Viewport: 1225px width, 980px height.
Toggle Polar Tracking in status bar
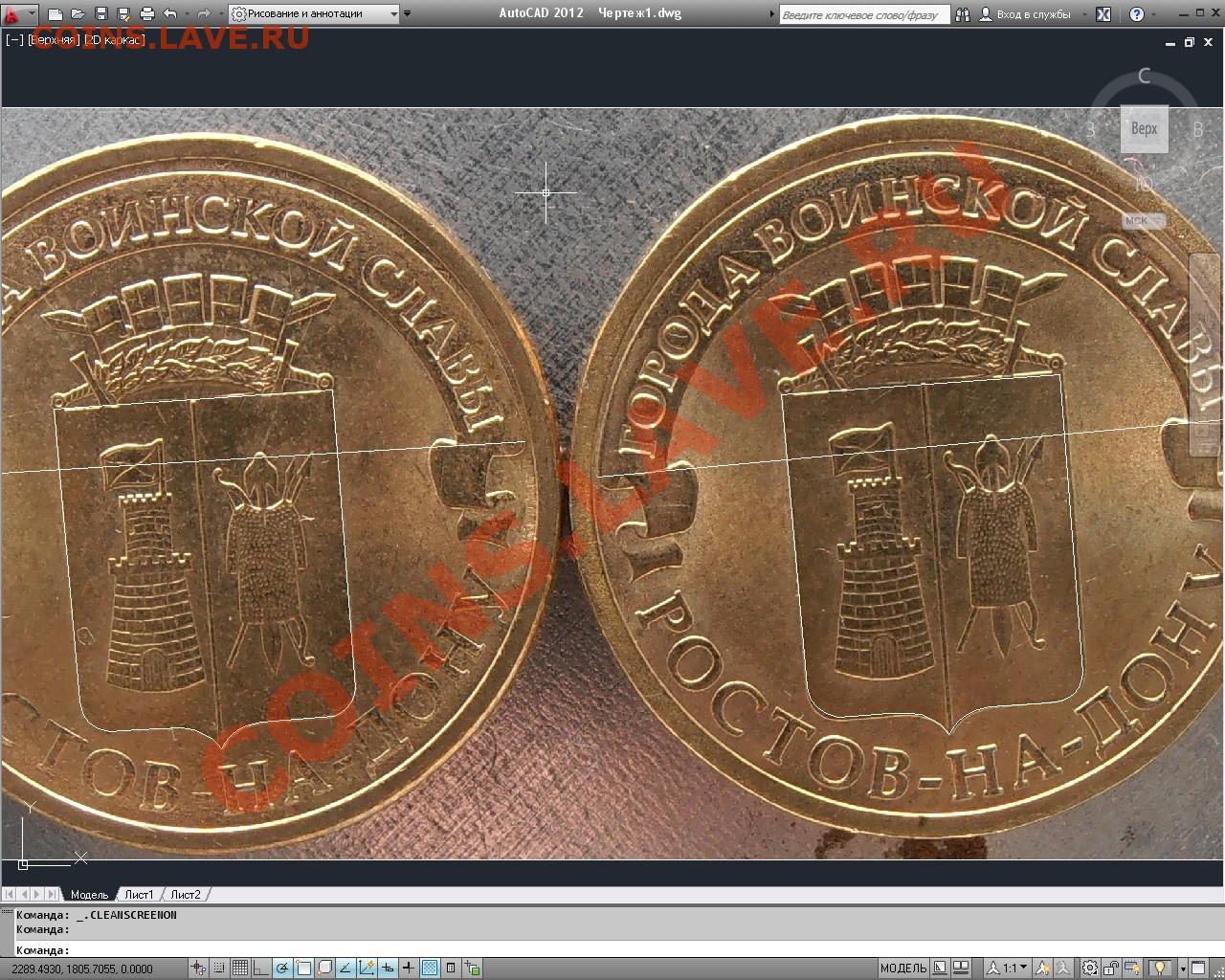point(282,969)
